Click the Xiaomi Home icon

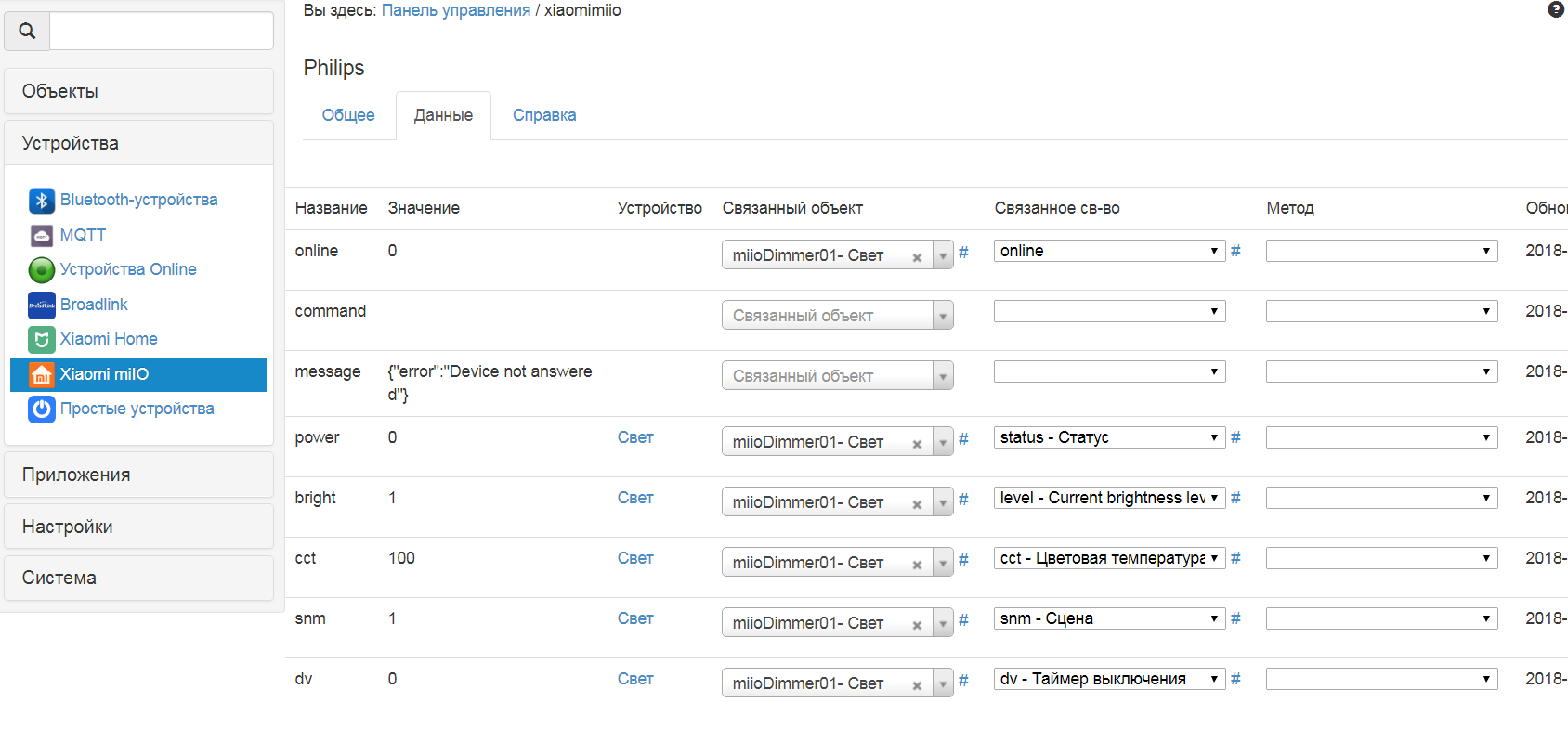point(42,340)
